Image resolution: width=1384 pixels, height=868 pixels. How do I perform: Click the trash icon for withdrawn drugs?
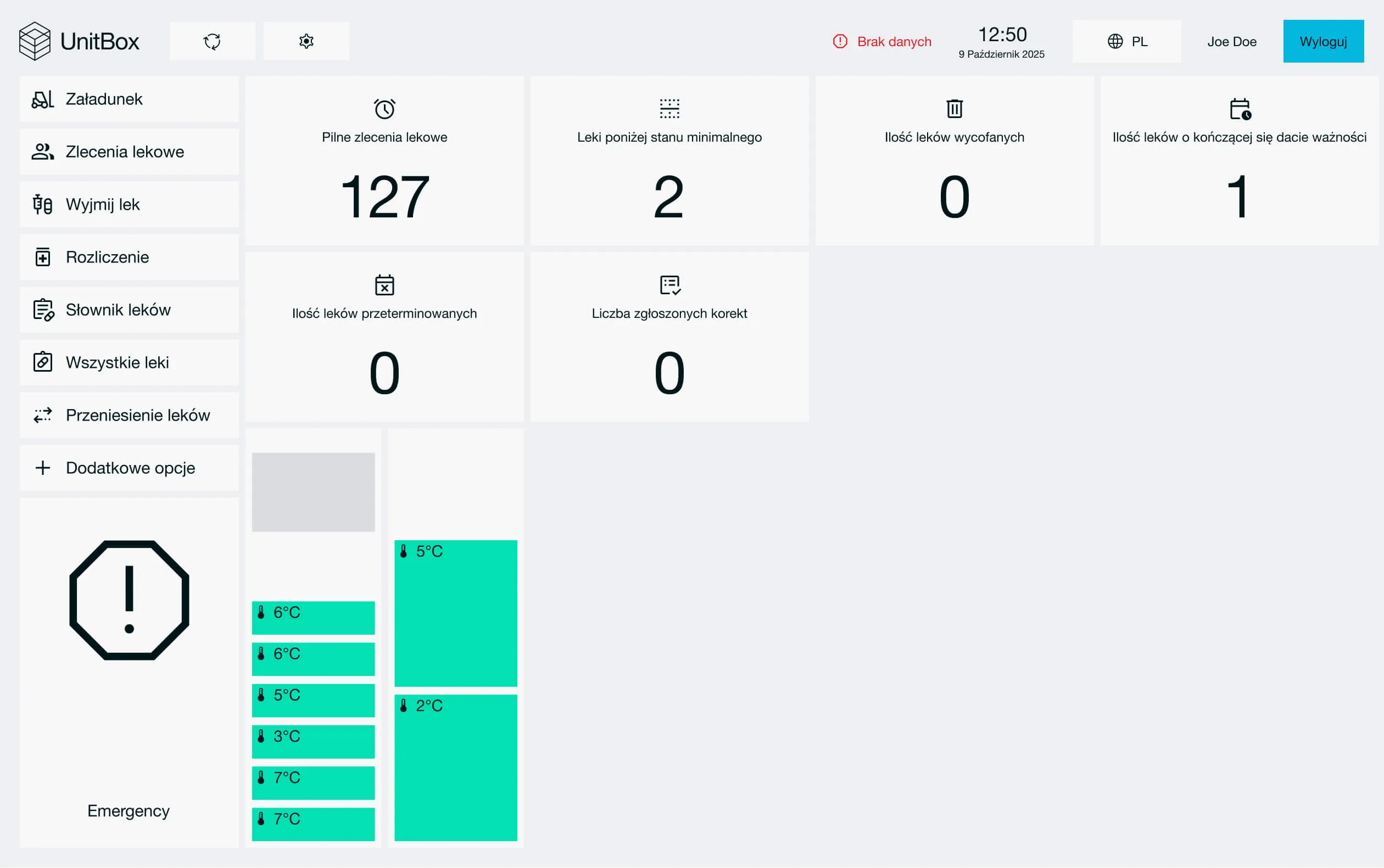pyautogui.click(x=954, y=109)
